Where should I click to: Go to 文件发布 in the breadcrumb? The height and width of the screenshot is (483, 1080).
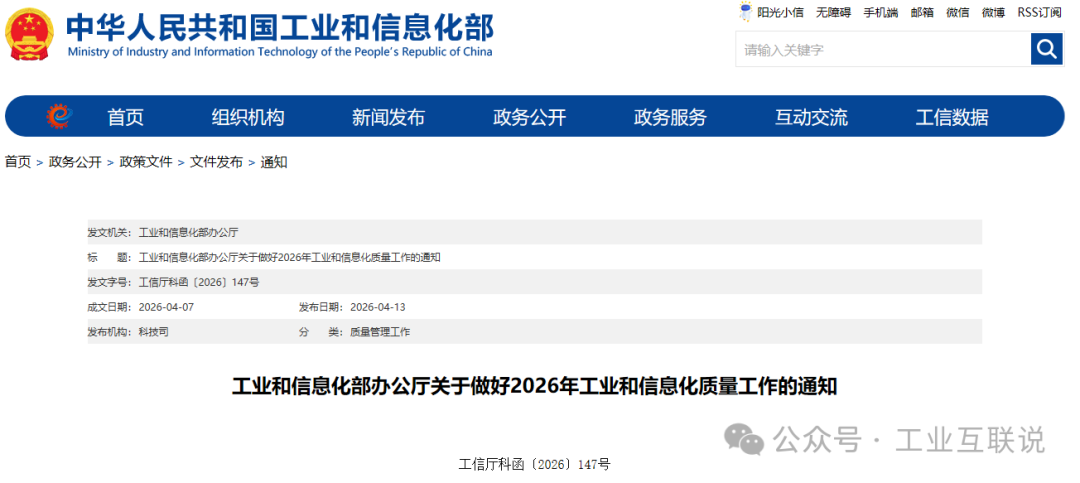216,163
